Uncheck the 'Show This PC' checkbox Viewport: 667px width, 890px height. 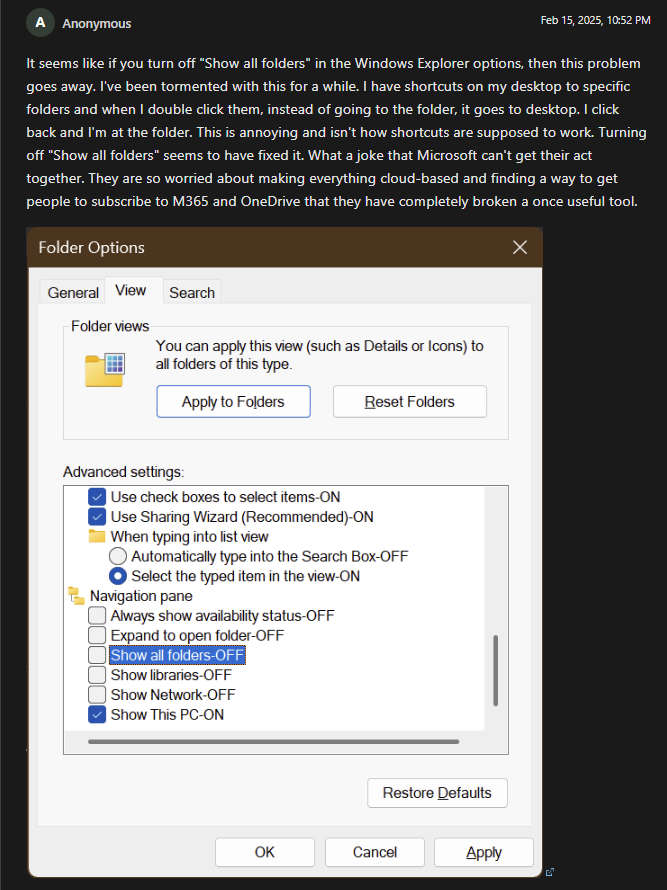(97, 715)
